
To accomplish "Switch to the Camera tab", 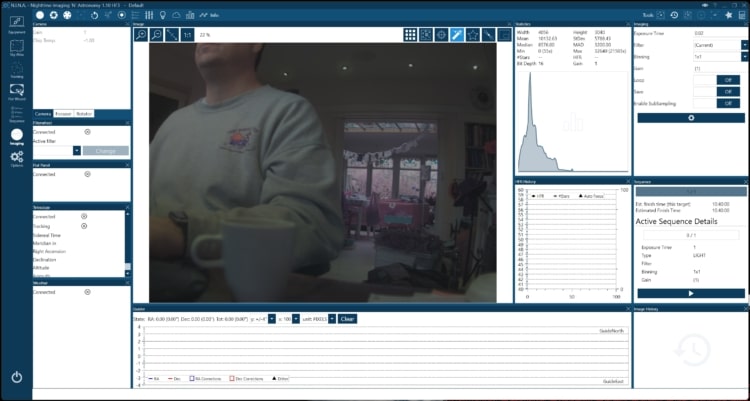I will pyautogui.click(x=43, y=114).
